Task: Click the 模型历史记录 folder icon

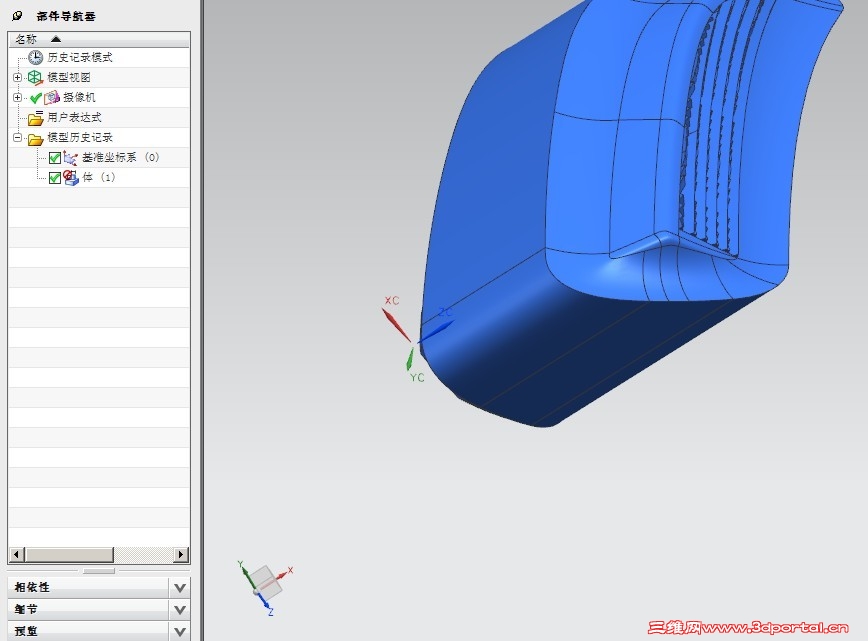Action: 35,138
